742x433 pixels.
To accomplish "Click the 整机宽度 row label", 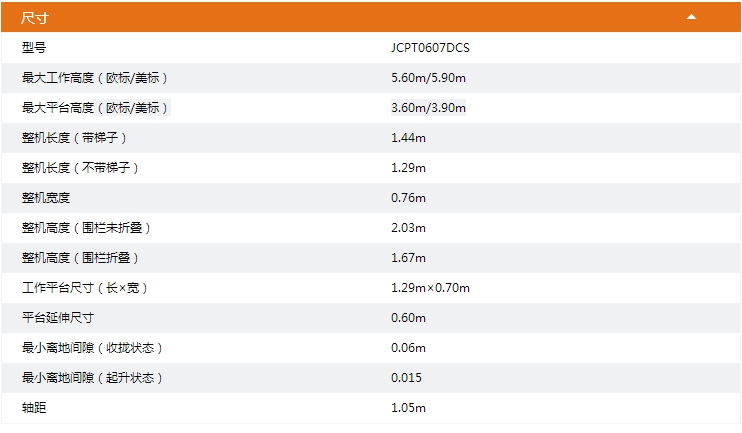I will pyautogui.click(x=46, y=198).
